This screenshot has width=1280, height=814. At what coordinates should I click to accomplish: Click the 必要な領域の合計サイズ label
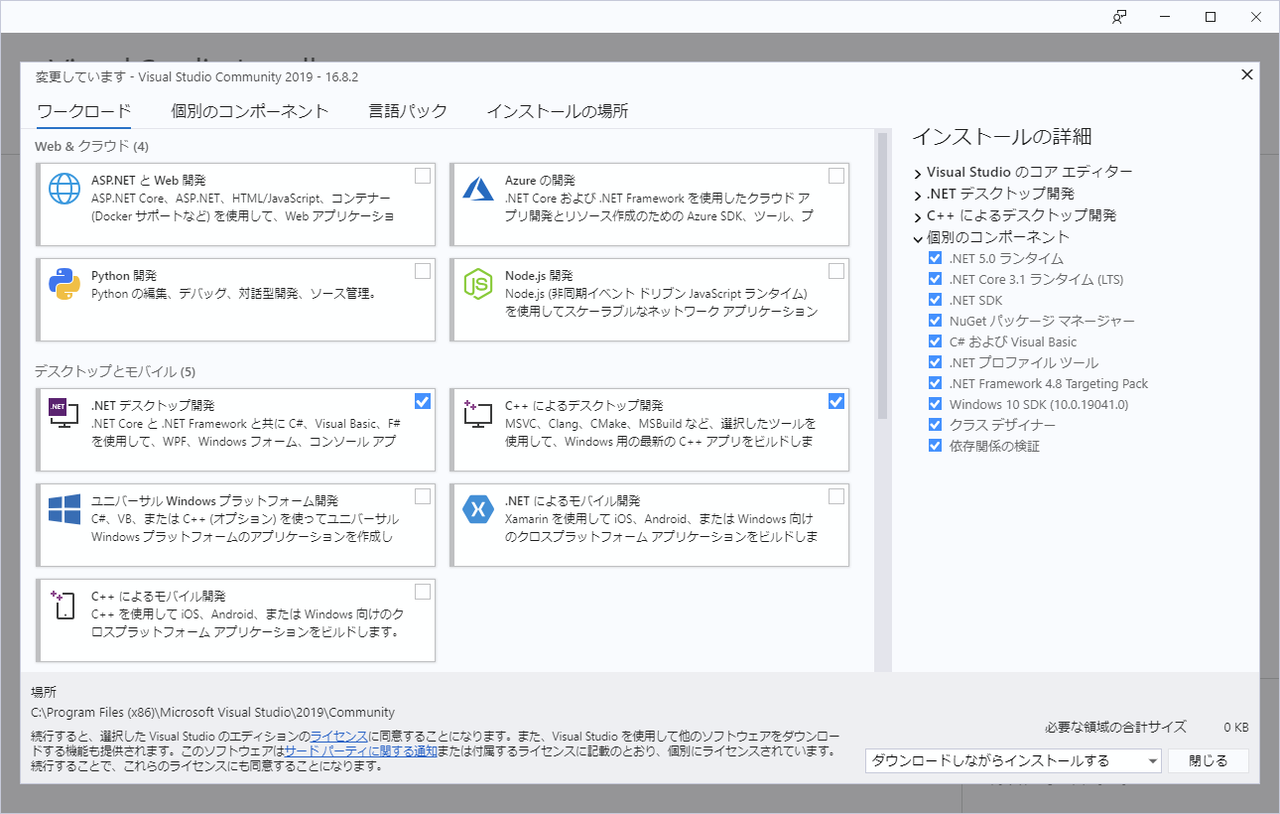point(1116,727)
